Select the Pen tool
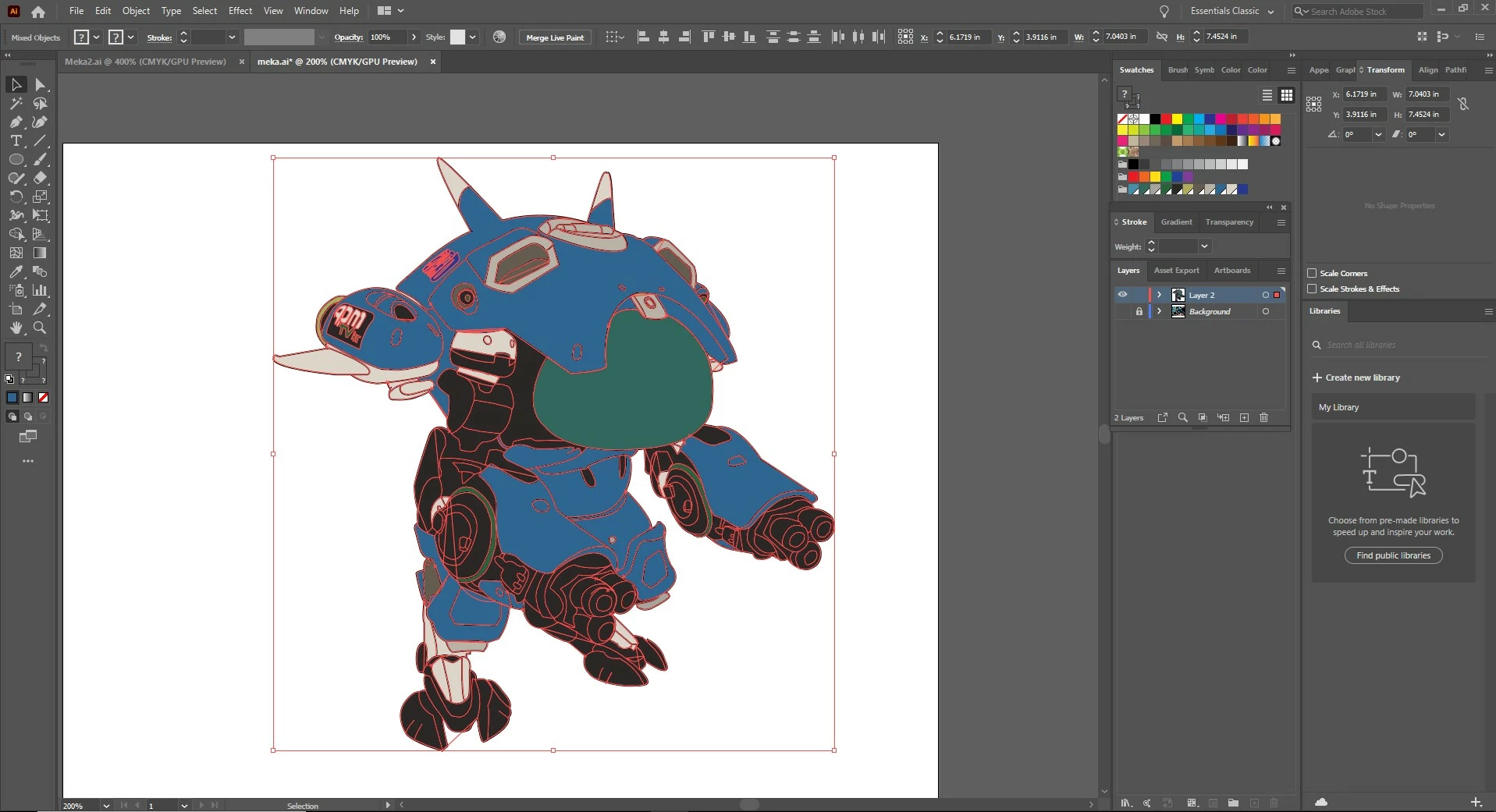This screenshot has width=1496, height=812. click(x=16, y=122)
